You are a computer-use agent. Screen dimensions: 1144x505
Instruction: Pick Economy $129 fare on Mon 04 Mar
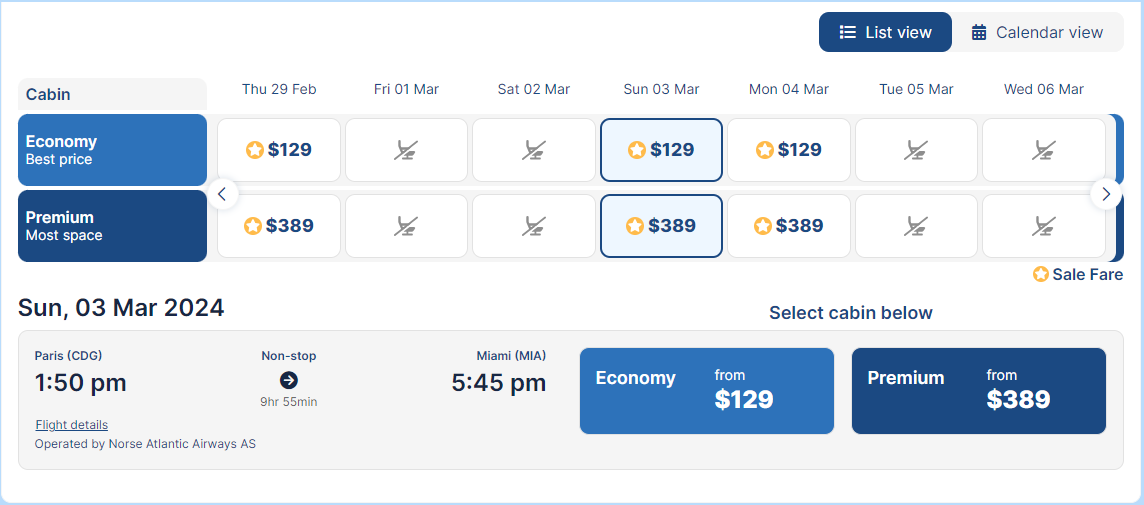tap(788, 150)
